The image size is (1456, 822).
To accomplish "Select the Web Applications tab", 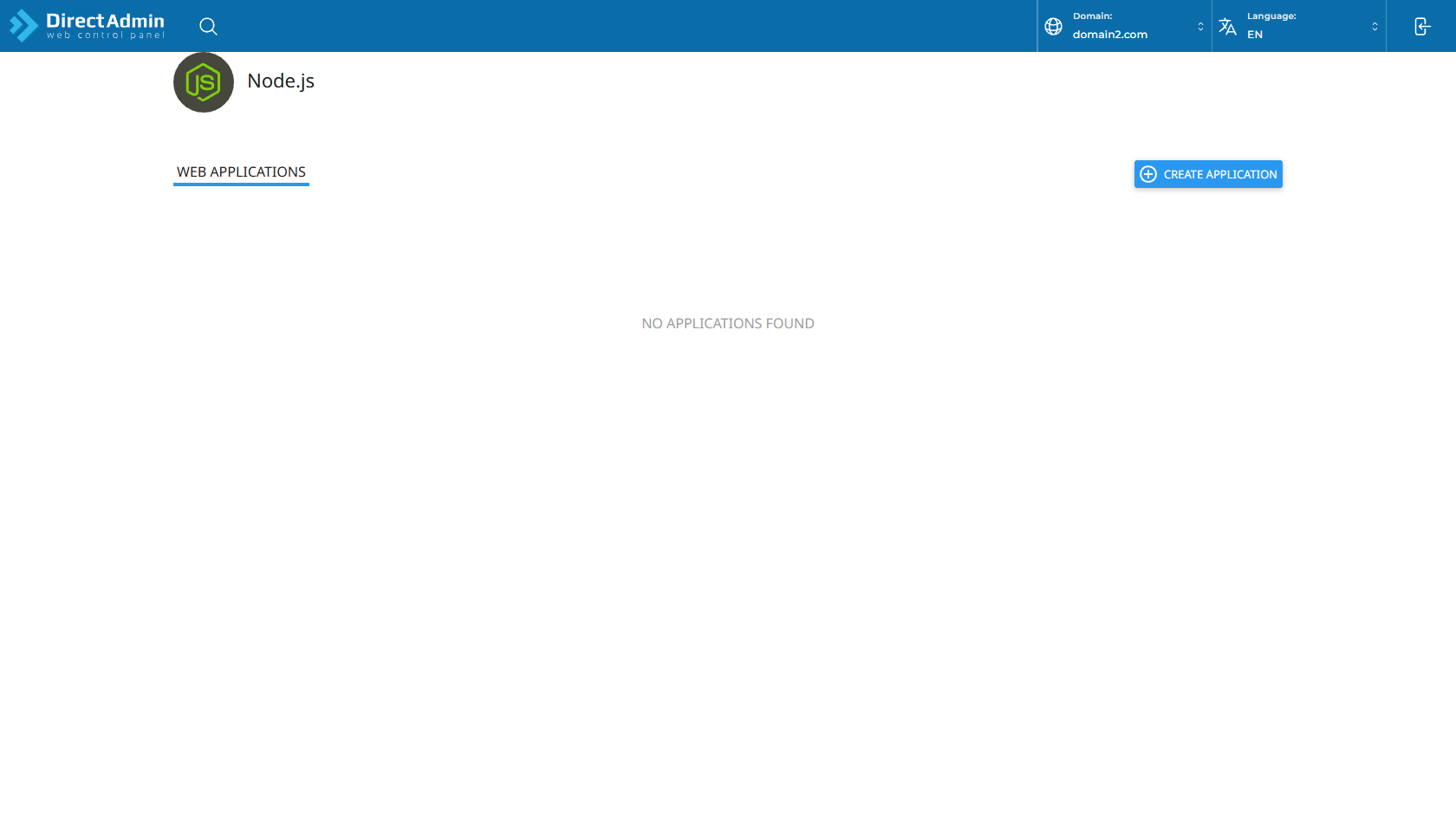I will pyautogui.click(x=241, y=172).
